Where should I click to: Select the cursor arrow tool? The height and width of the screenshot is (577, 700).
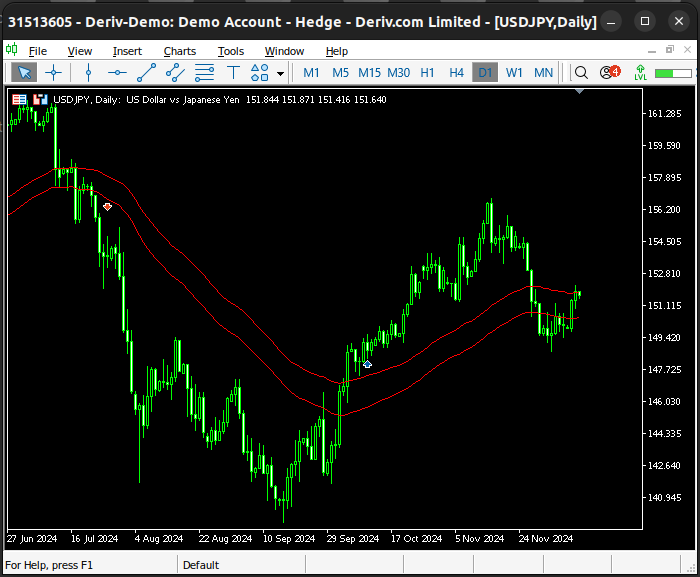click(24, 72)
